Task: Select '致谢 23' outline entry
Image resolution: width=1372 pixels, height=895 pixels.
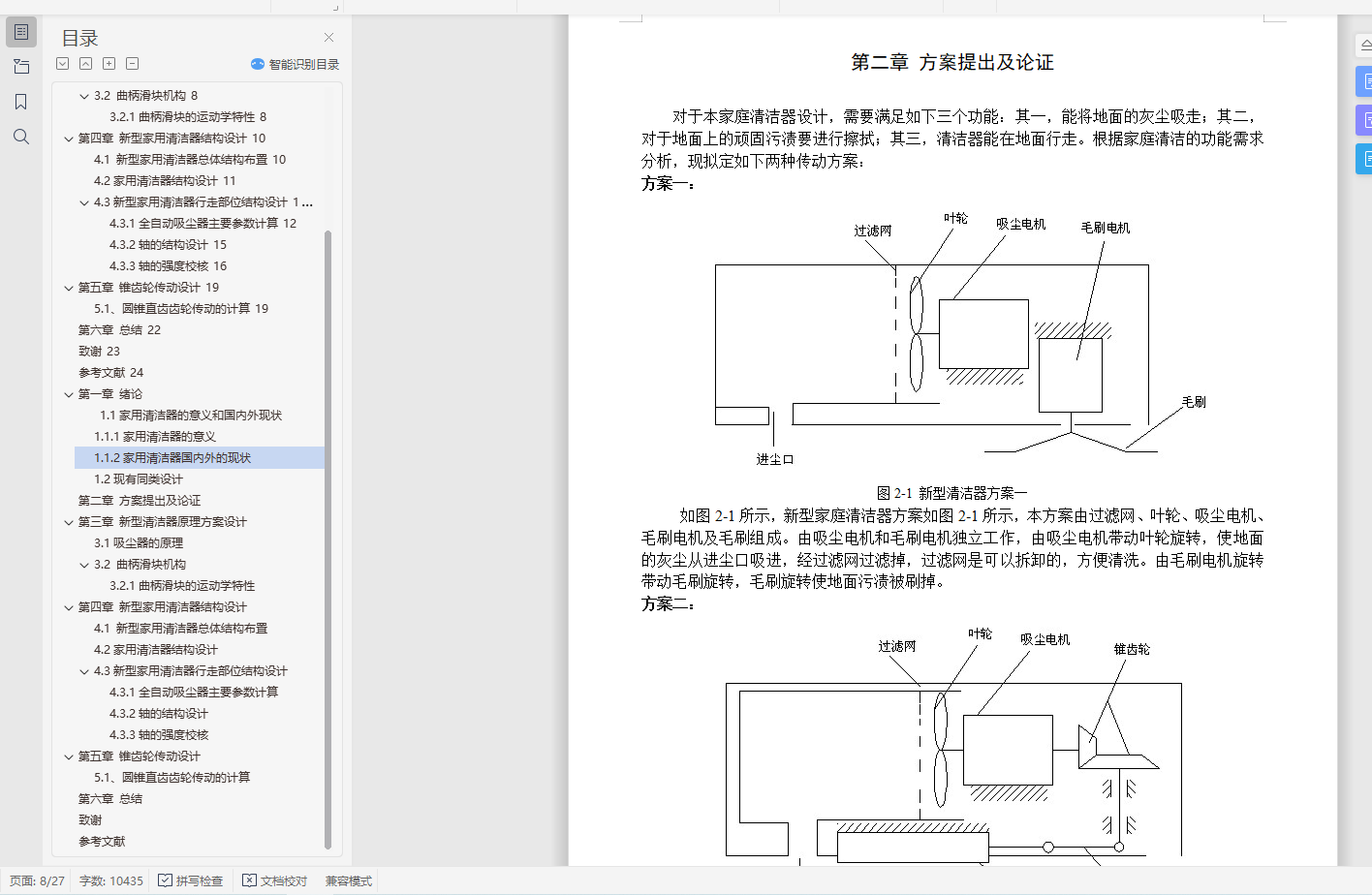Action: pyautogui.click(x=99, y=352)
